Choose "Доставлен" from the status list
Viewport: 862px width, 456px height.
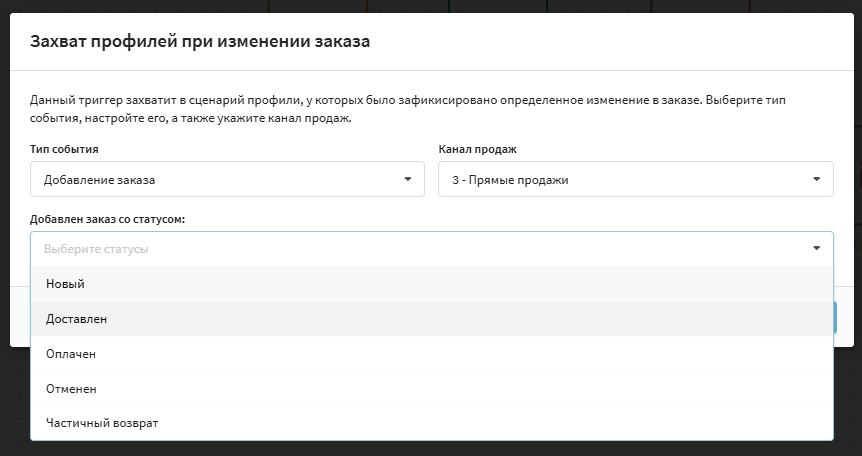pos(432,319)
